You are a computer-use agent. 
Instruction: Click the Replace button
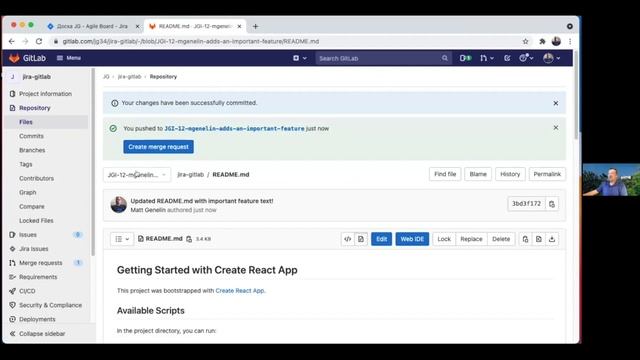click(x=471, y=239)
